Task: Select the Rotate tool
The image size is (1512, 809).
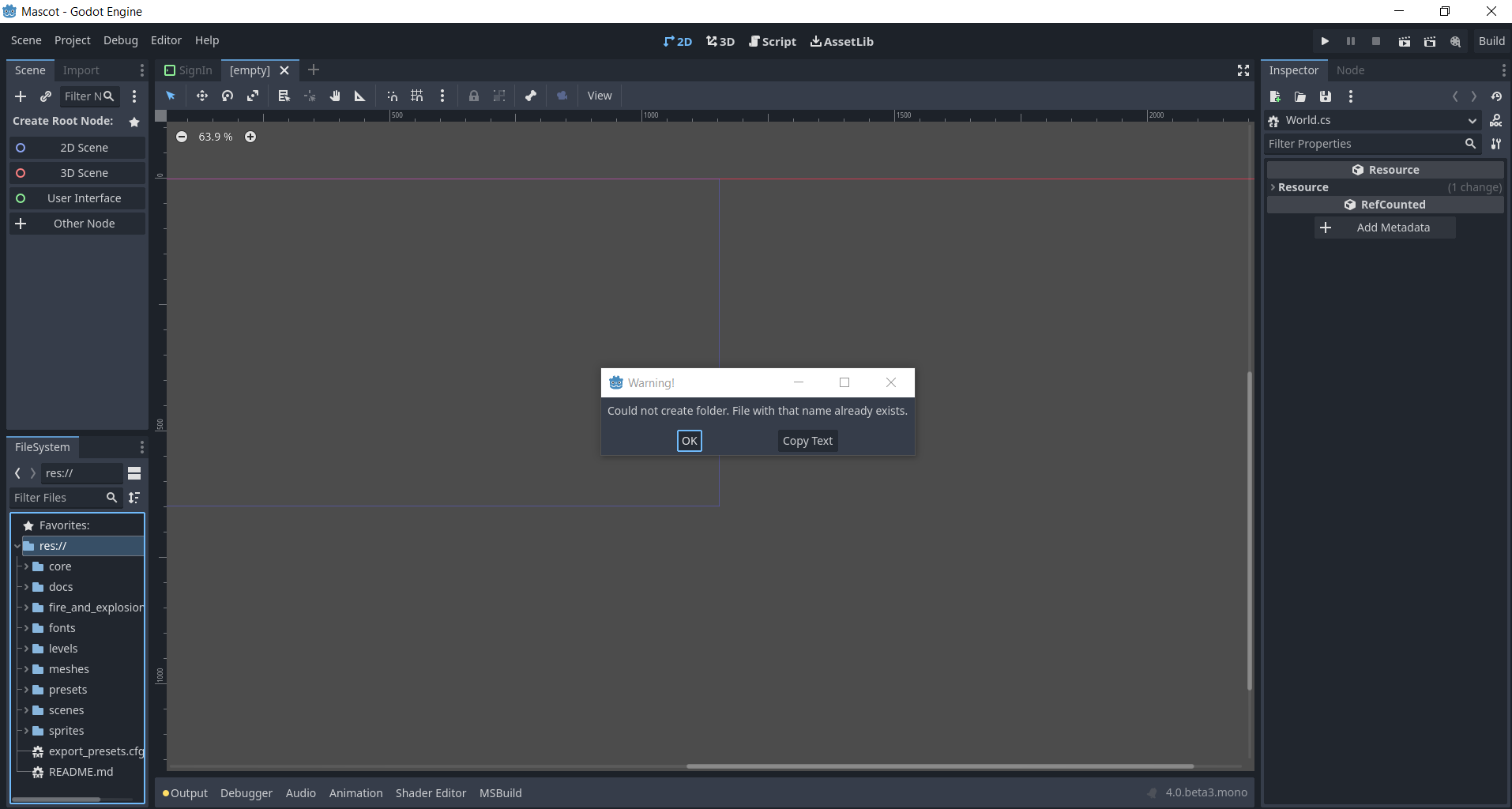Action: point(228,96)
